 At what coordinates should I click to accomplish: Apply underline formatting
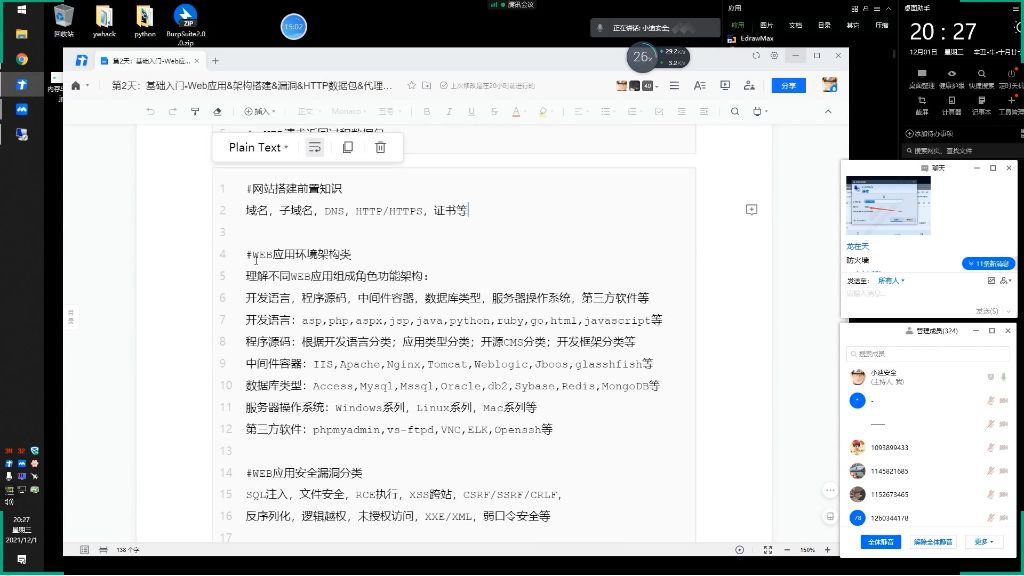471,112
